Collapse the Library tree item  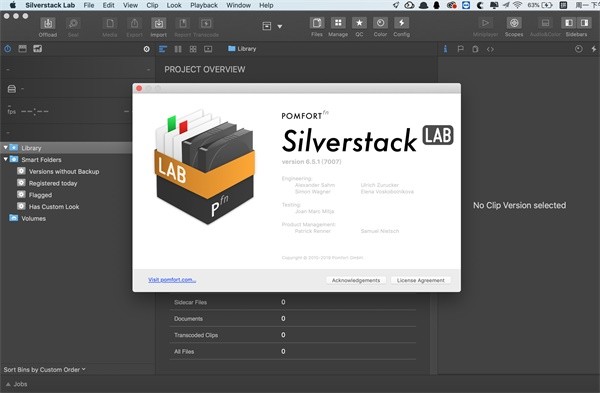coord(5,147)
